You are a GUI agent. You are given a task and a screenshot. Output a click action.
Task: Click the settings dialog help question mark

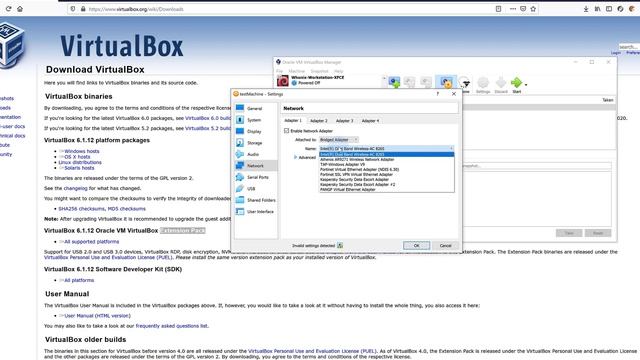coord(438,94)
